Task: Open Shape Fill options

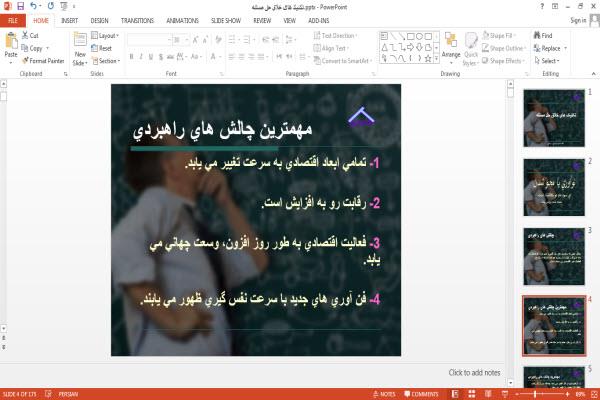Action: [499, 36]
